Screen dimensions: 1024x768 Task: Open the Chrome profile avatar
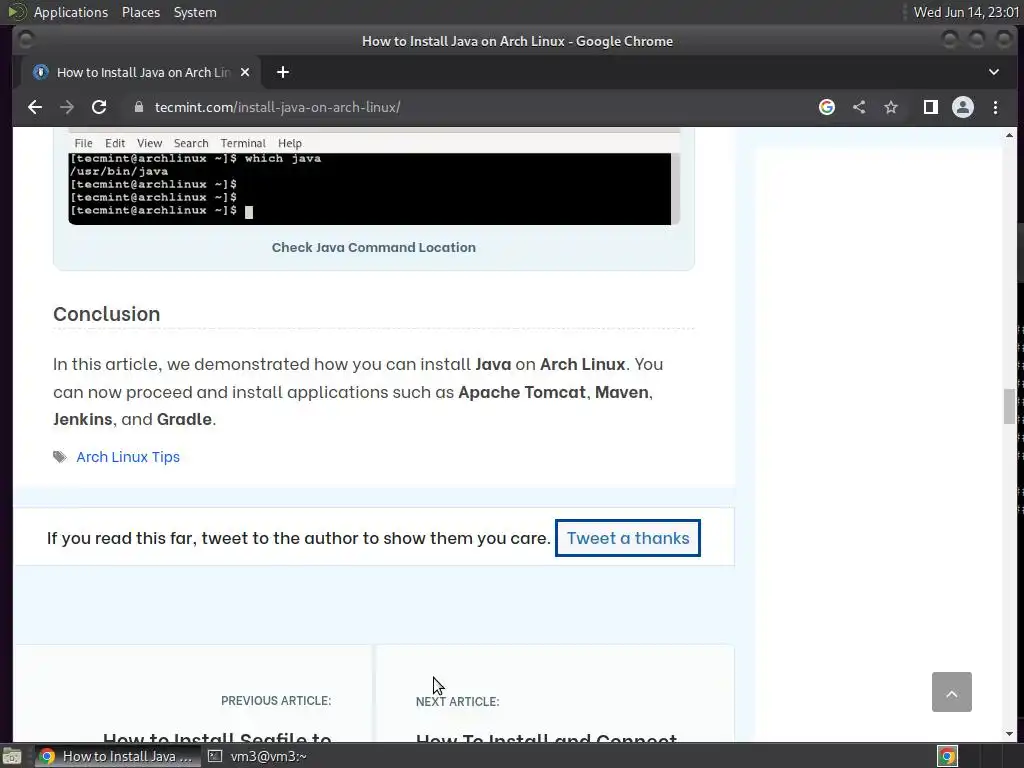coord(963,107)
